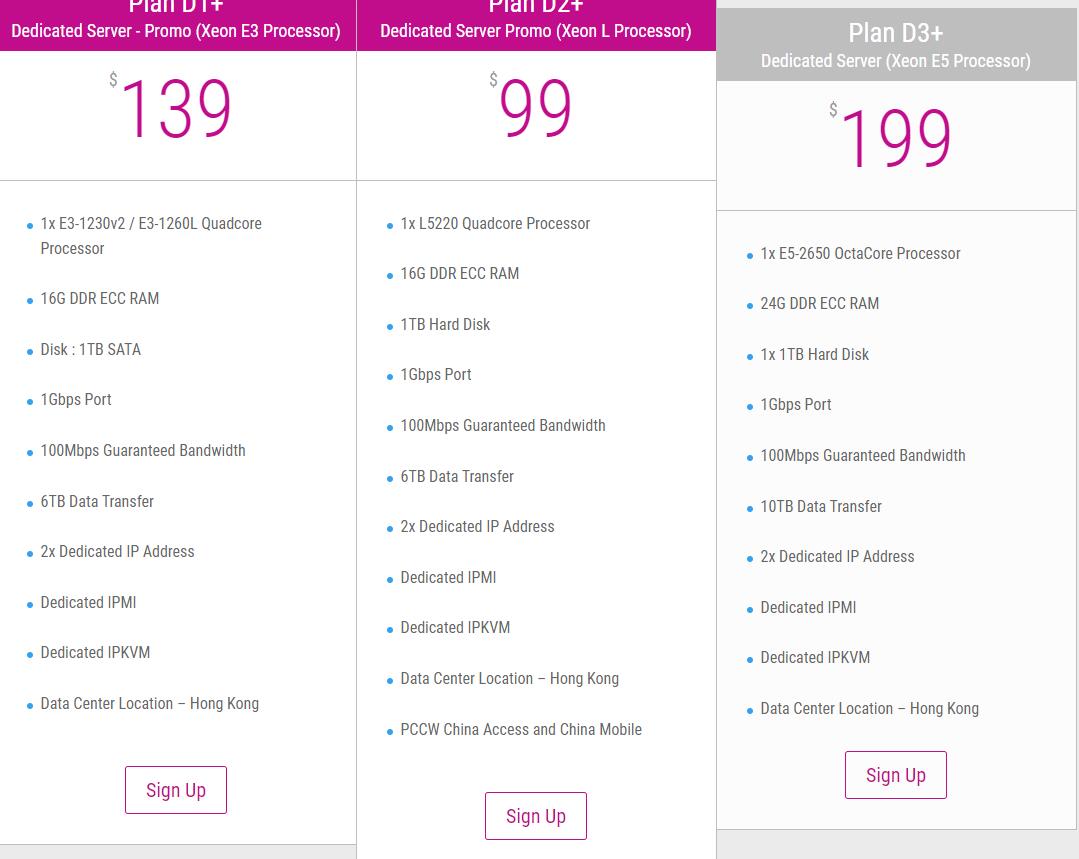The image size is (1079, 859).
Task: Click 'Data Center Location – Hong Kong' in D1+
Action: coord(150,703)
